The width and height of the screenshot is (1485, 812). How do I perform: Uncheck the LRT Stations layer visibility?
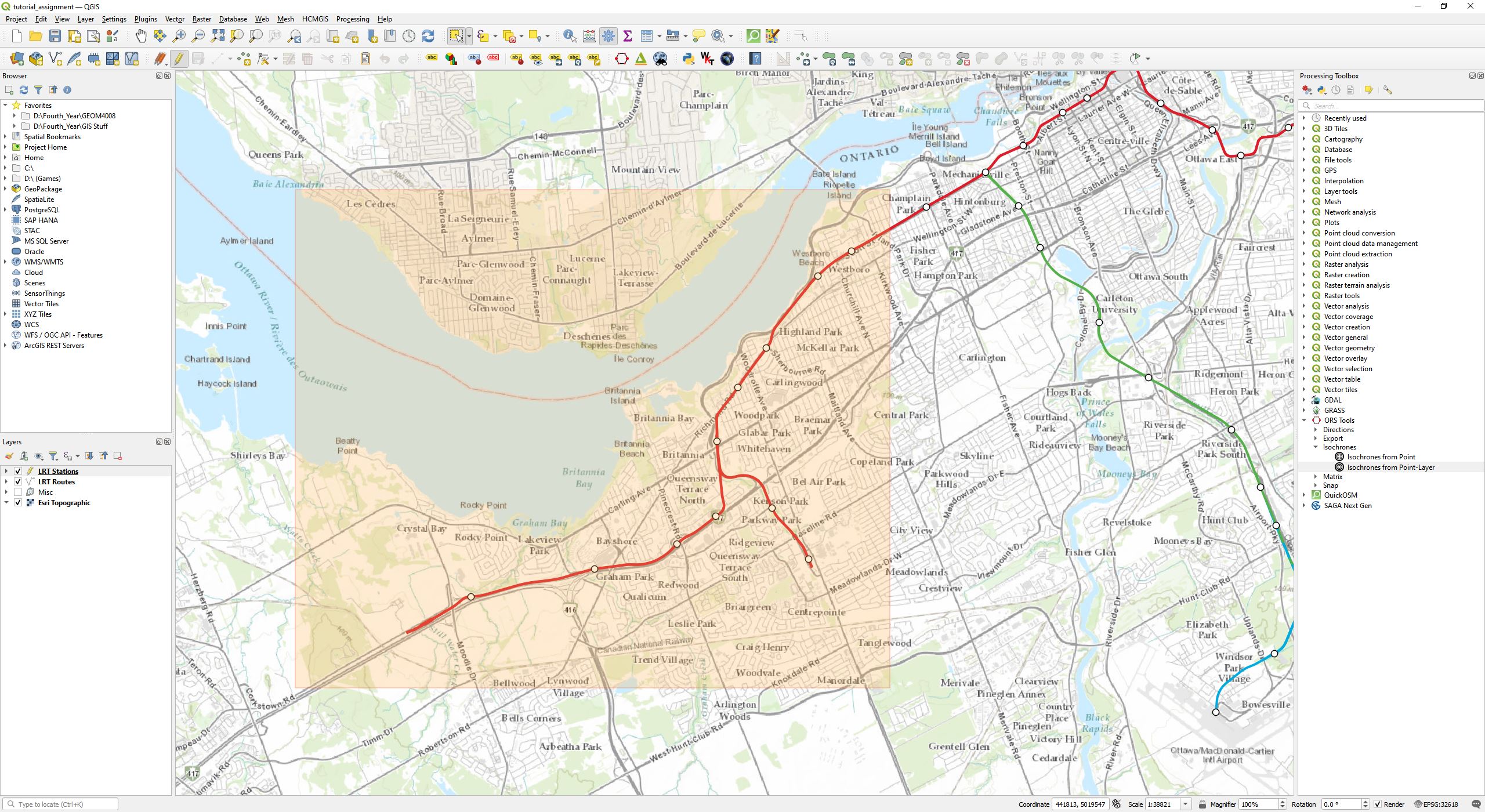pos(18,472)
